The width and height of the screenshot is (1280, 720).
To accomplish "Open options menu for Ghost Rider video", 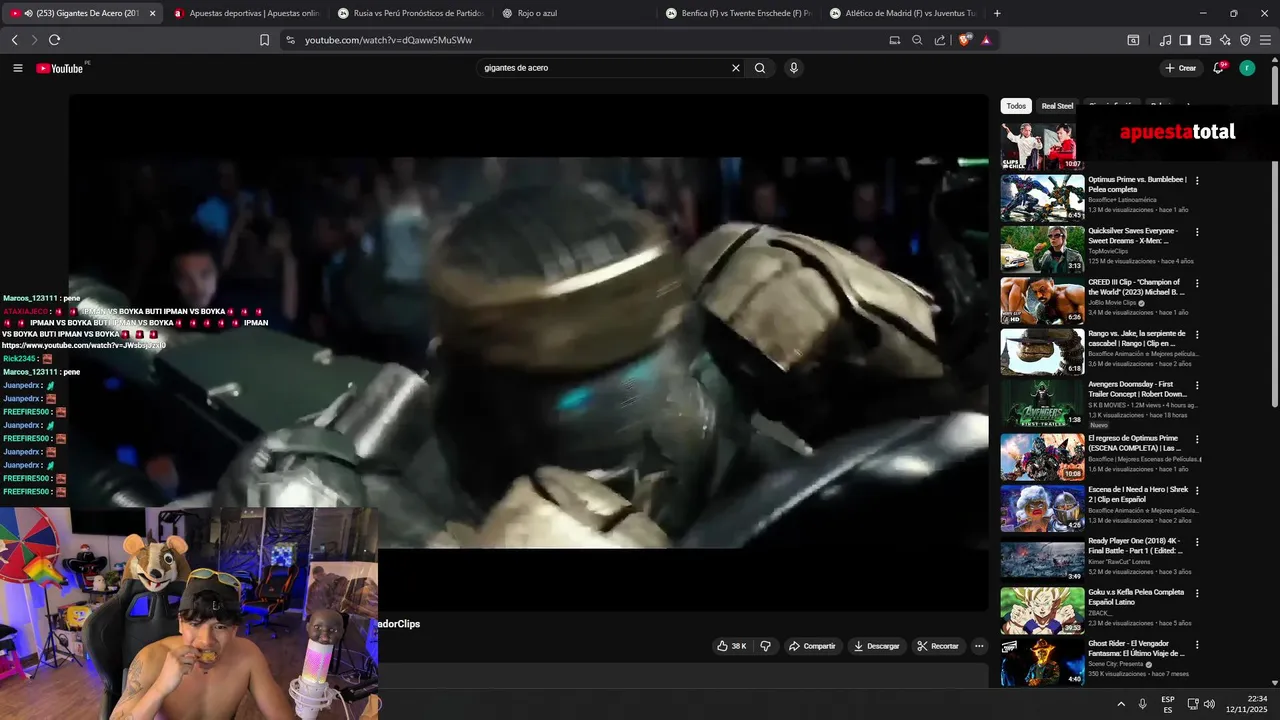I will 1197,645.
